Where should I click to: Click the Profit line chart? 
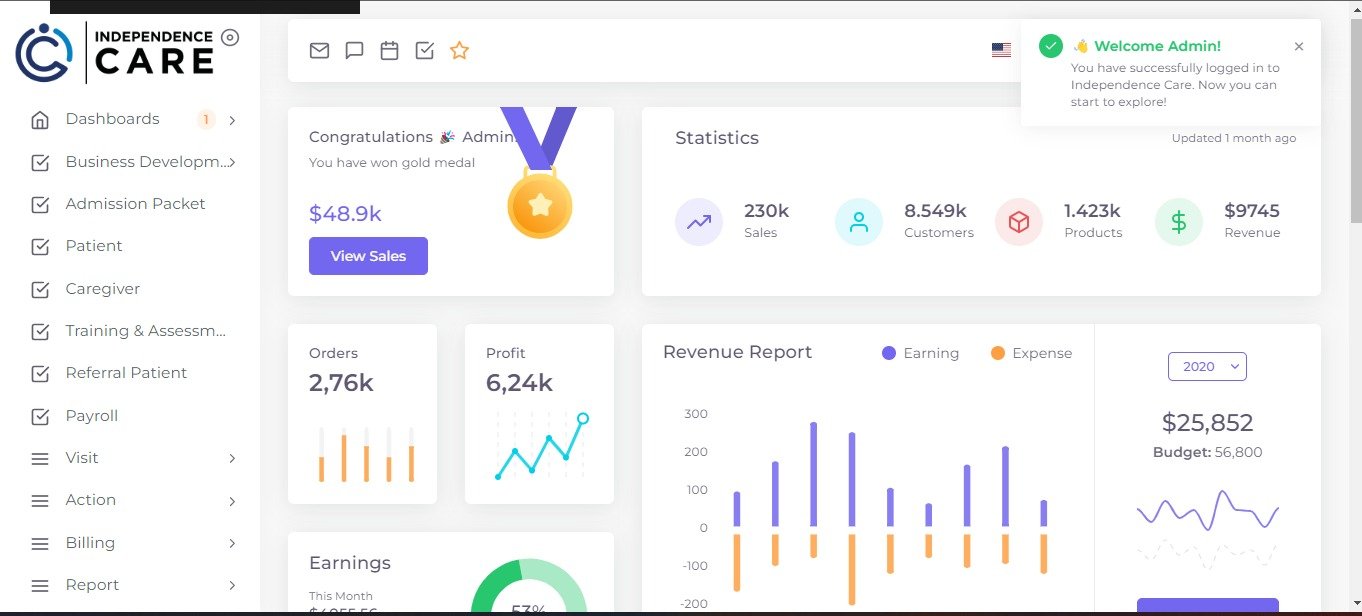pyautogui.click(x=540, y=446)
